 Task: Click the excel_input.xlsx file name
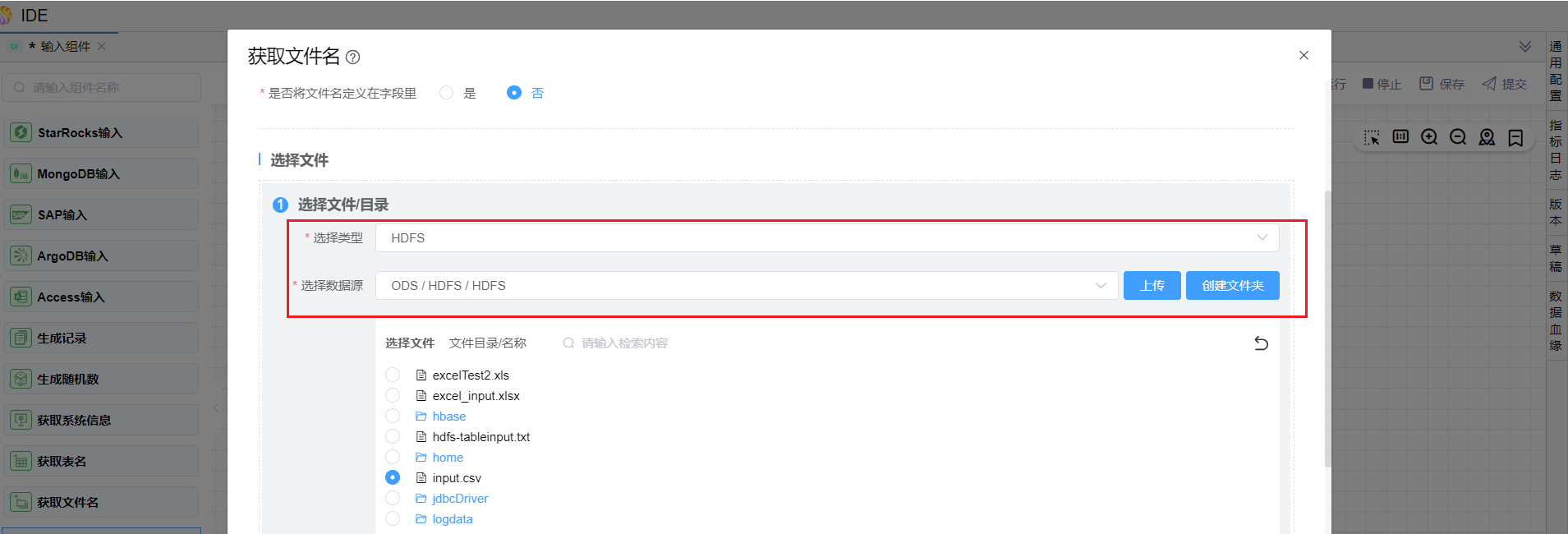[x=476, y=396]
